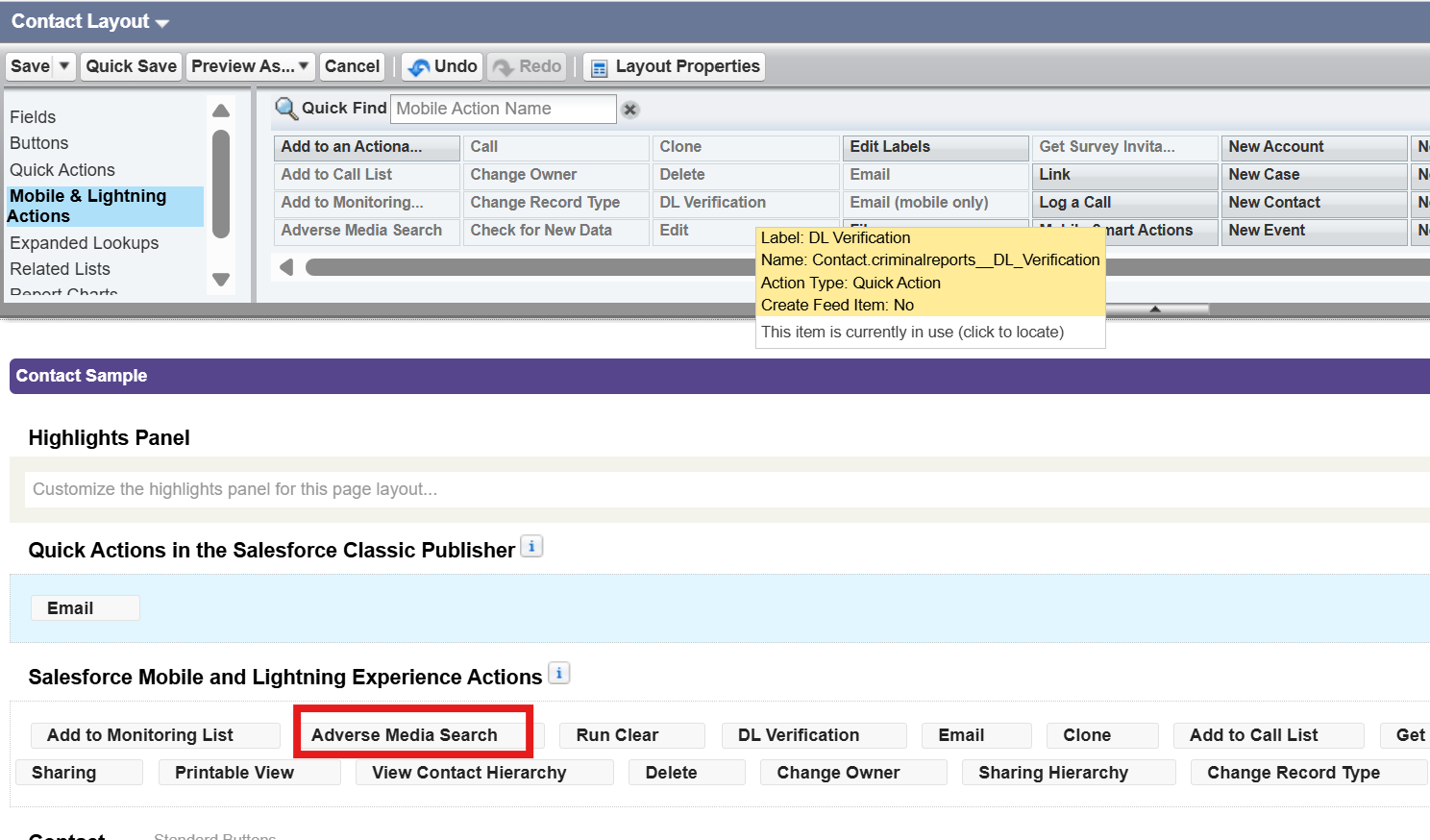Expand the Save dropdown arrow
1430x840 pixels.
click(x=64, y=66)
